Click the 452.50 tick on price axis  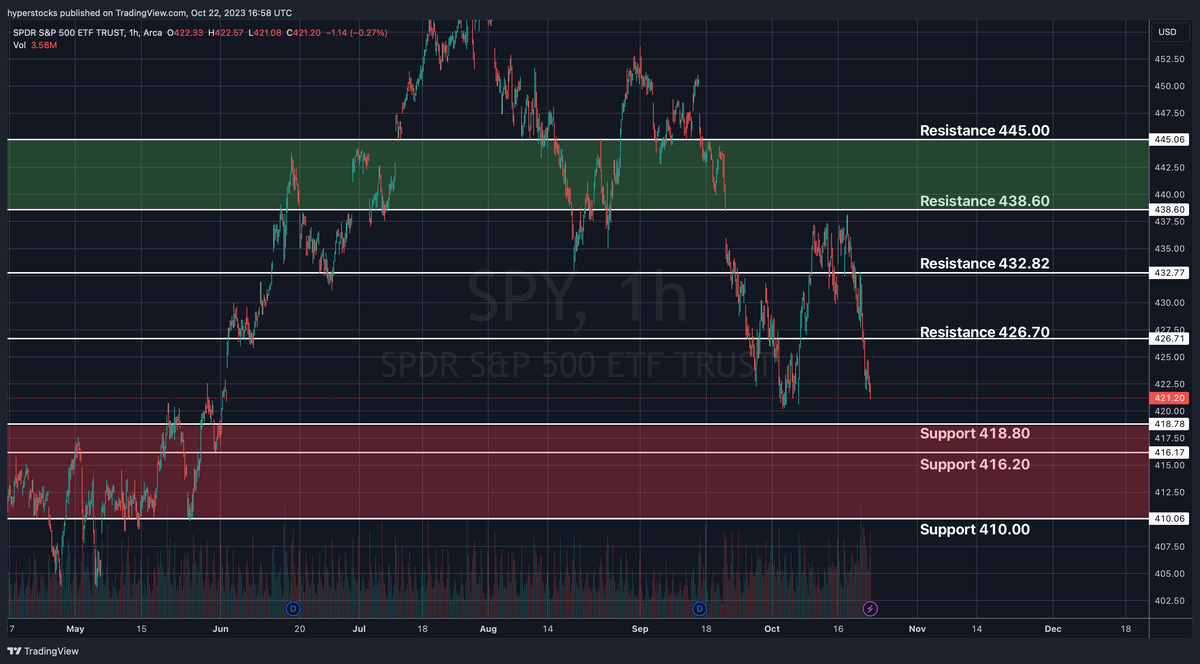pyautogui.click(x=1170, y=58)
